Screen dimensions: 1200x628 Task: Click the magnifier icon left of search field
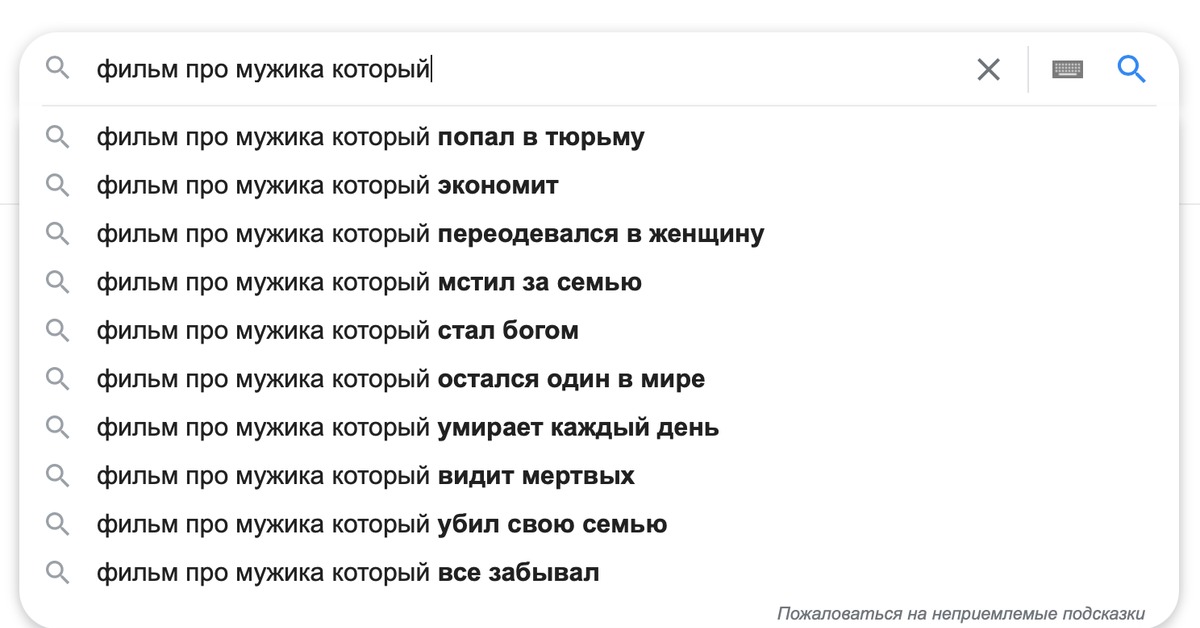tap(58, 68)
